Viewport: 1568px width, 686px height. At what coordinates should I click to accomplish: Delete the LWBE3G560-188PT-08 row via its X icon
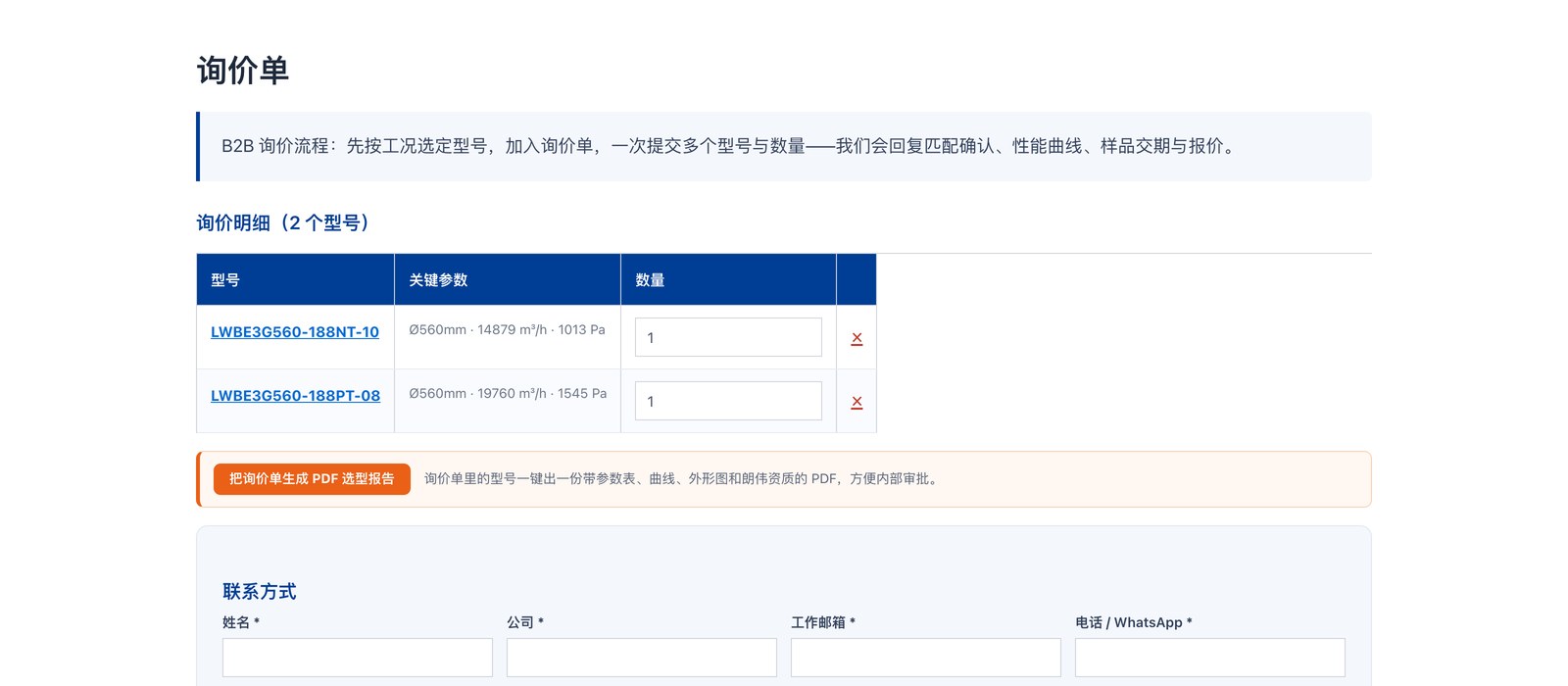857,402
